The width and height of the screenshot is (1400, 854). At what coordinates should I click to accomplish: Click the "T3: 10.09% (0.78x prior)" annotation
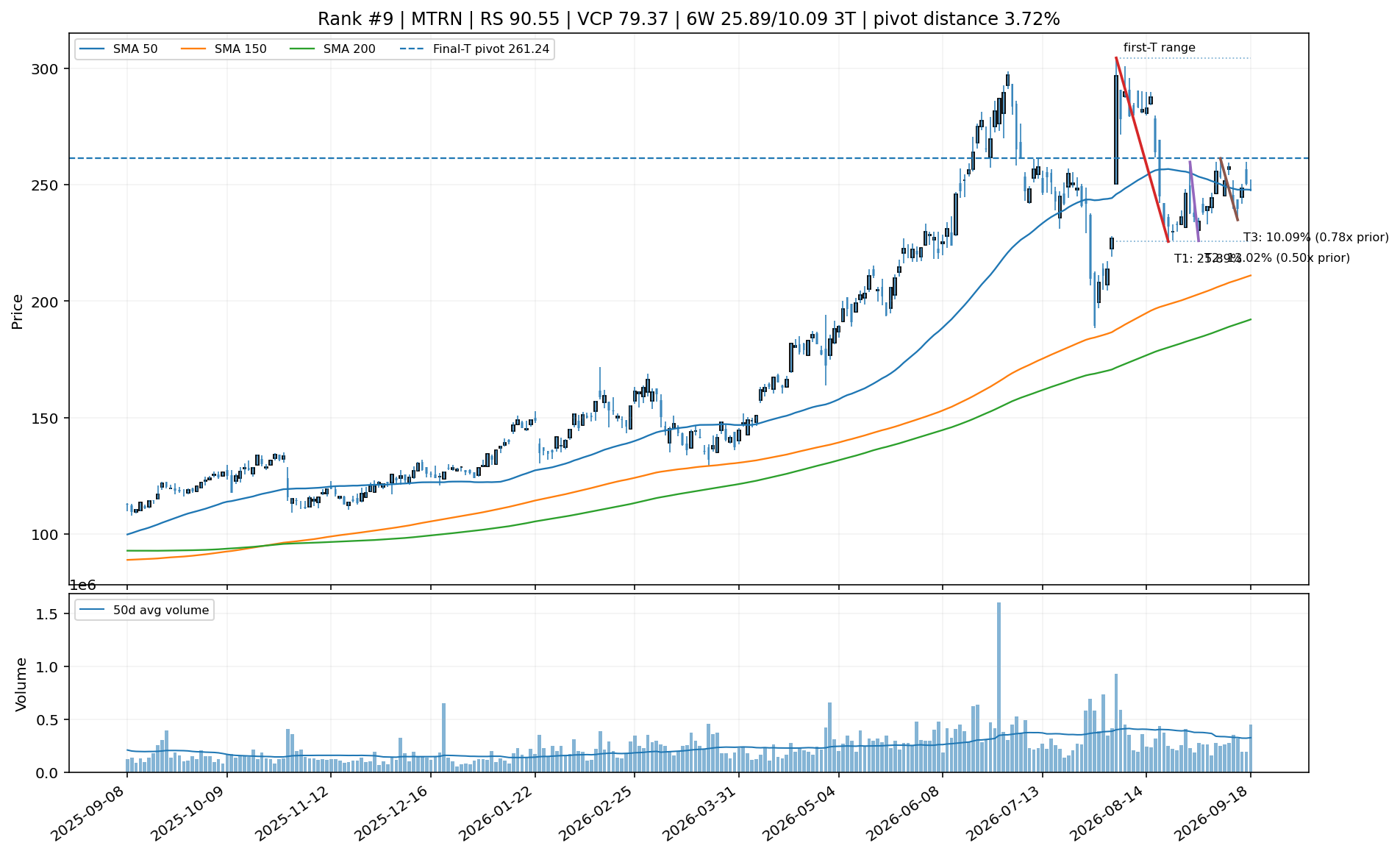point(1316,238)
